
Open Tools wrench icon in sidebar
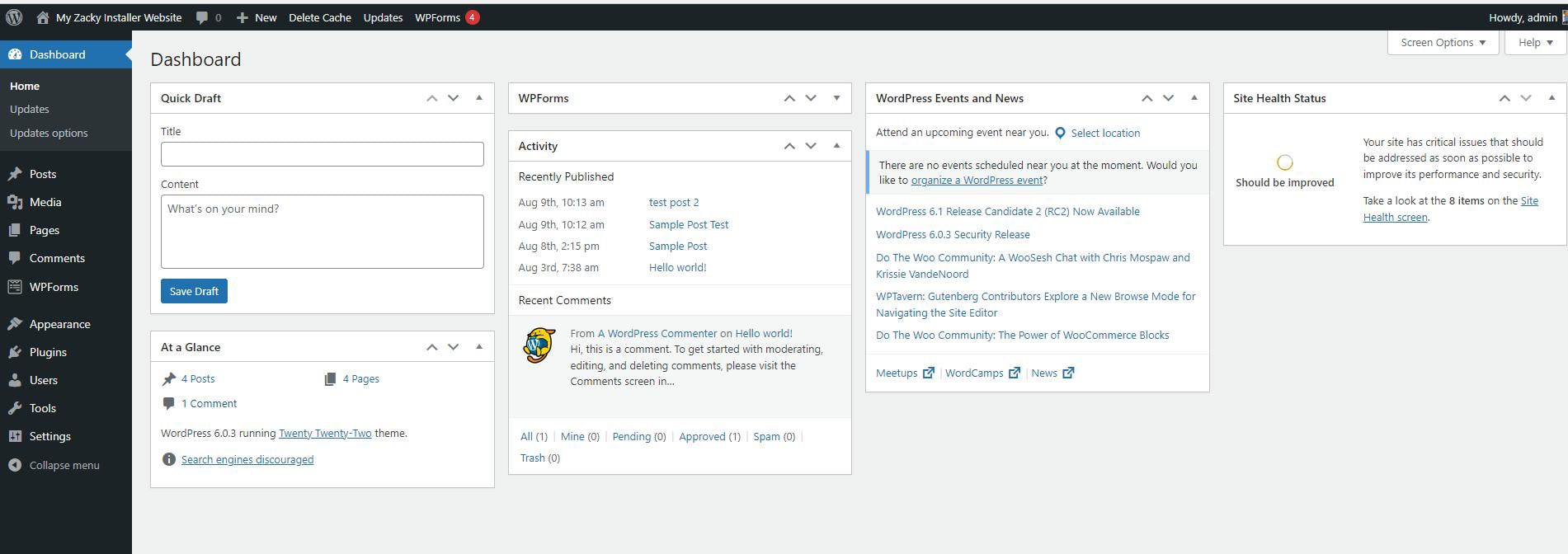14,408
